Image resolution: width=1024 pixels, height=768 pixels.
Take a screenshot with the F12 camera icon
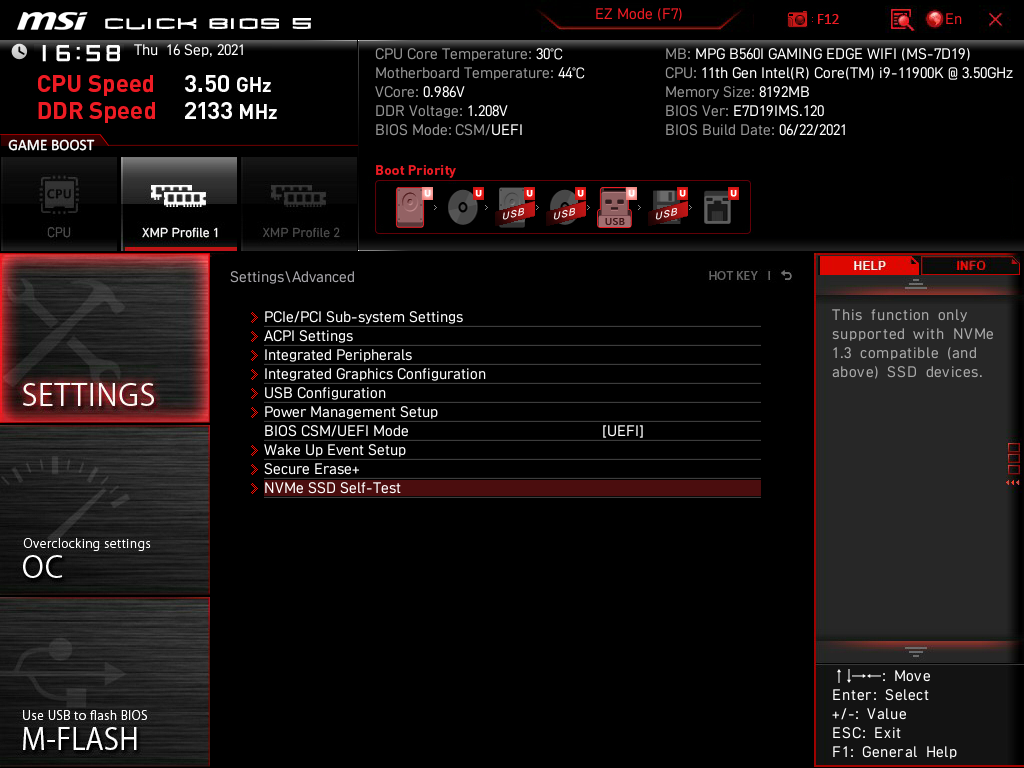click(797, 20)
